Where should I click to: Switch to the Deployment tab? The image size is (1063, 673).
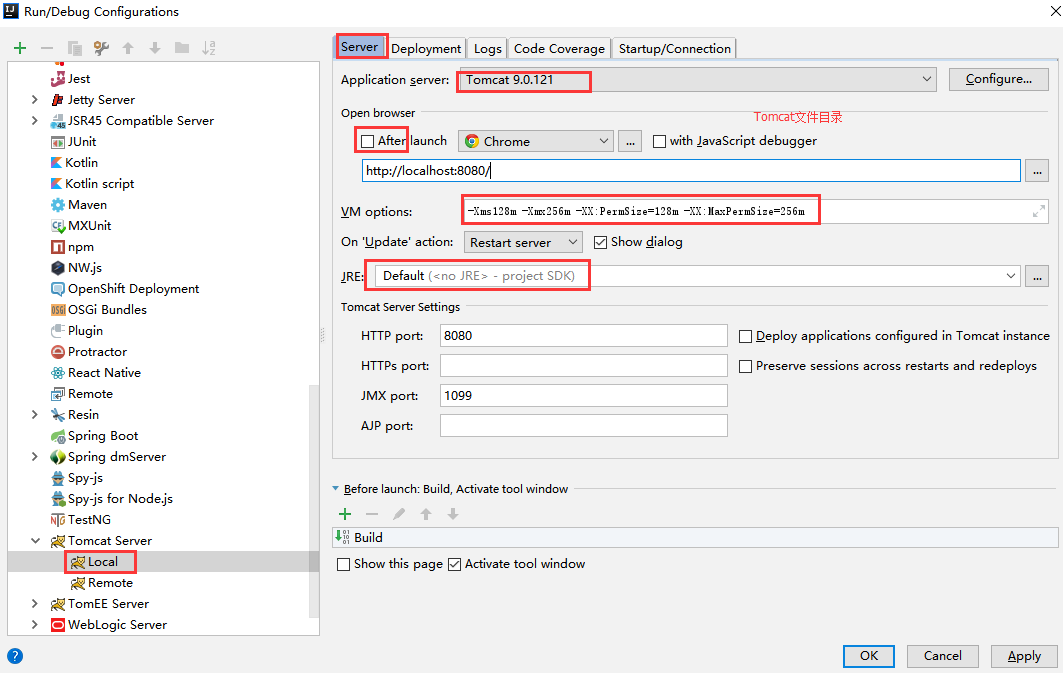point(426,49)
